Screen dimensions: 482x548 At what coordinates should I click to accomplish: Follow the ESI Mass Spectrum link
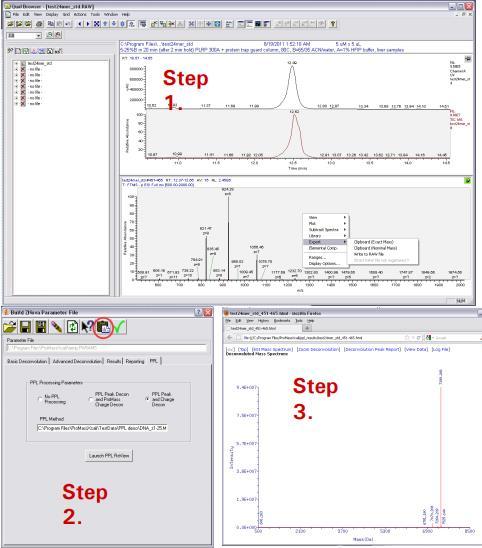pos(272,349)
